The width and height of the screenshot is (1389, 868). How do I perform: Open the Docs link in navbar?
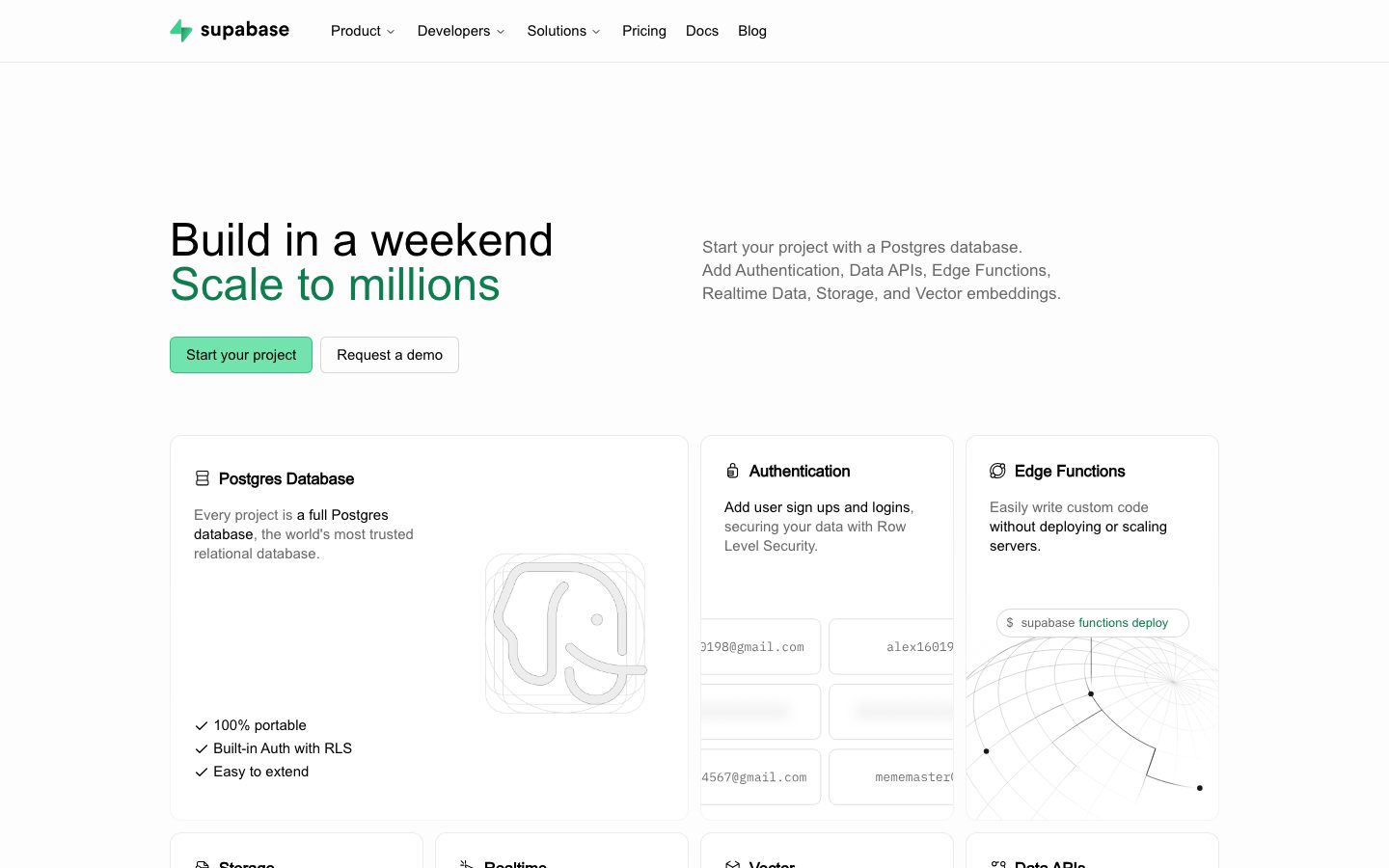tap(702, 31)
